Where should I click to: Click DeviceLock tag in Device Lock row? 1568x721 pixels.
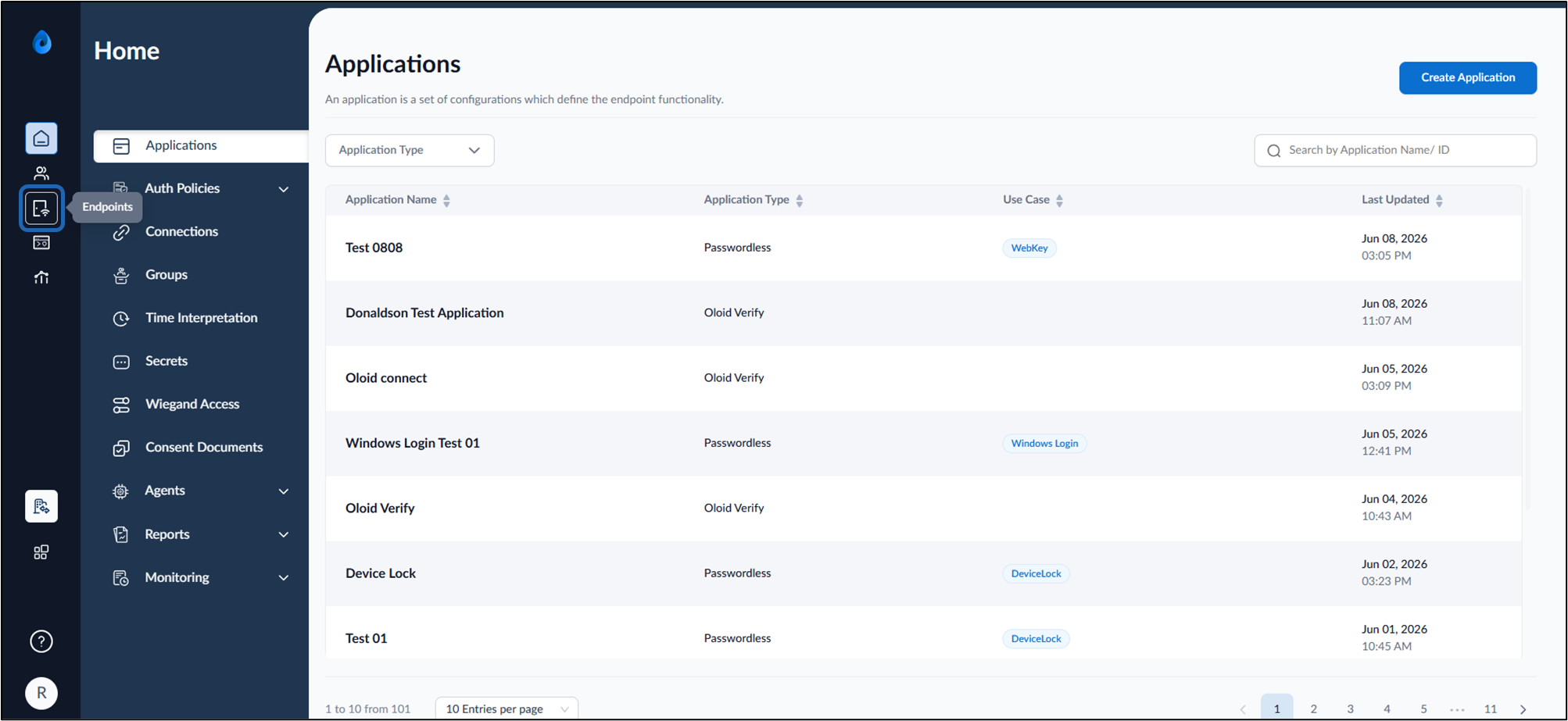tap(1036, 573)
